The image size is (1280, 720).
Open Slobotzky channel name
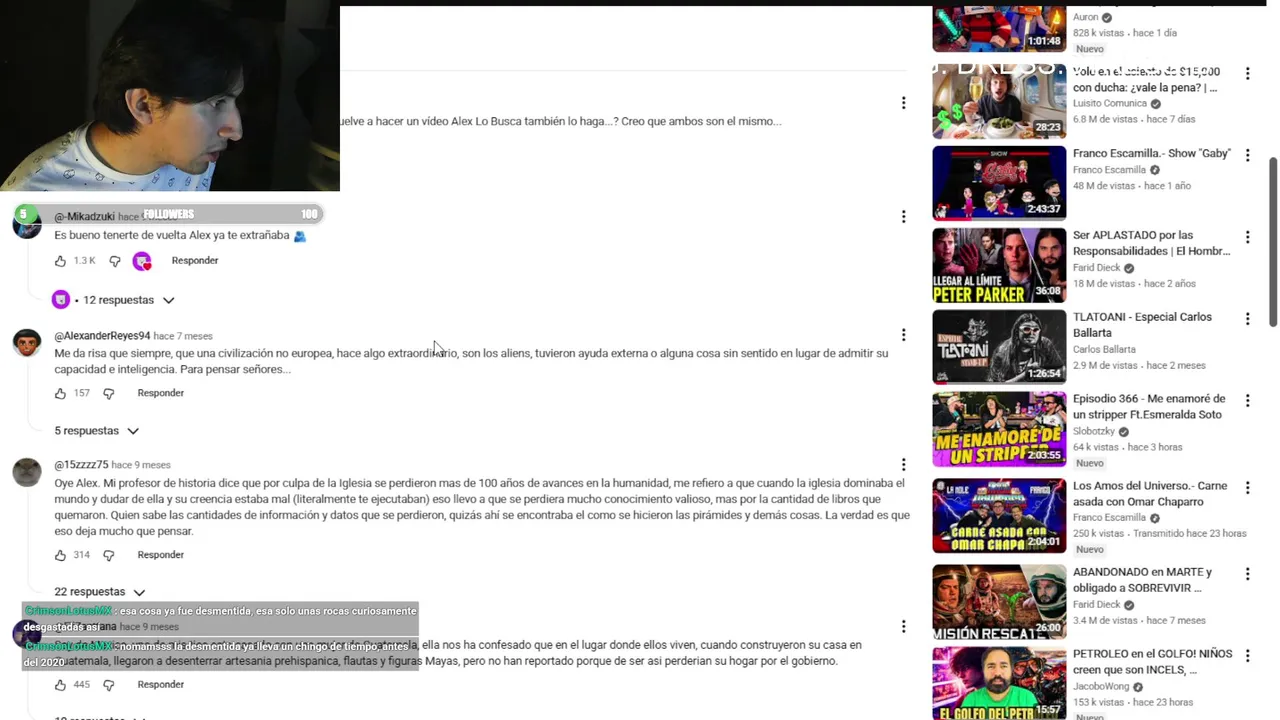[1094, 432]
